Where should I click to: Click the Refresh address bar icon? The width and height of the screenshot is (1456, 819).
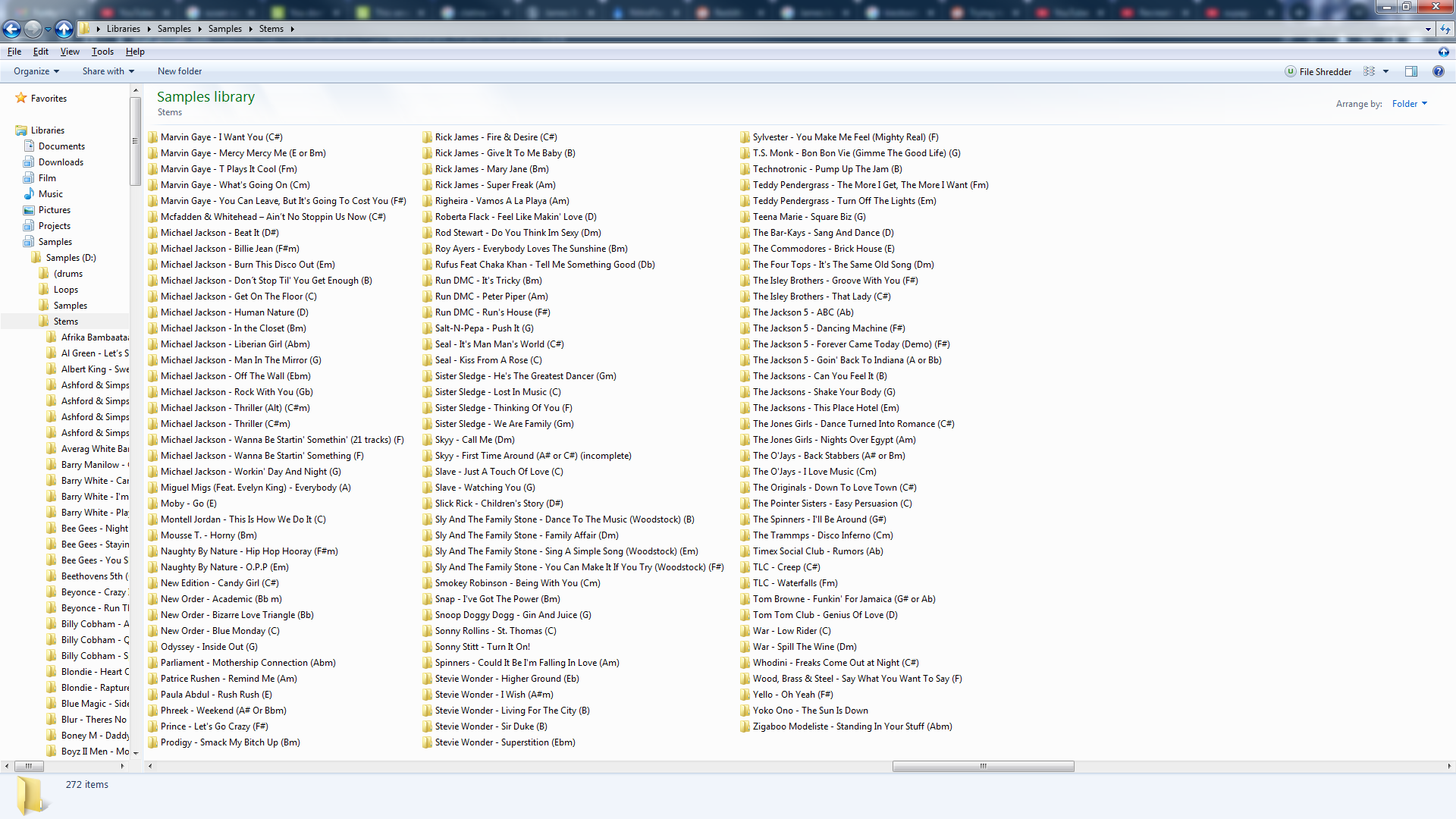1445,29
